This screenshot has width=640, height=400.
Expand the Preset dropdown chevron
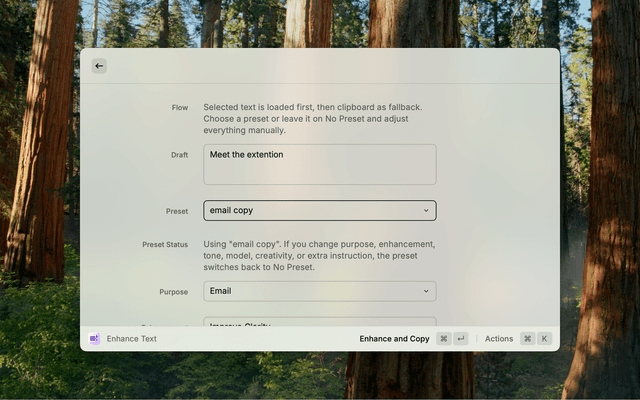tap(426, 211)
